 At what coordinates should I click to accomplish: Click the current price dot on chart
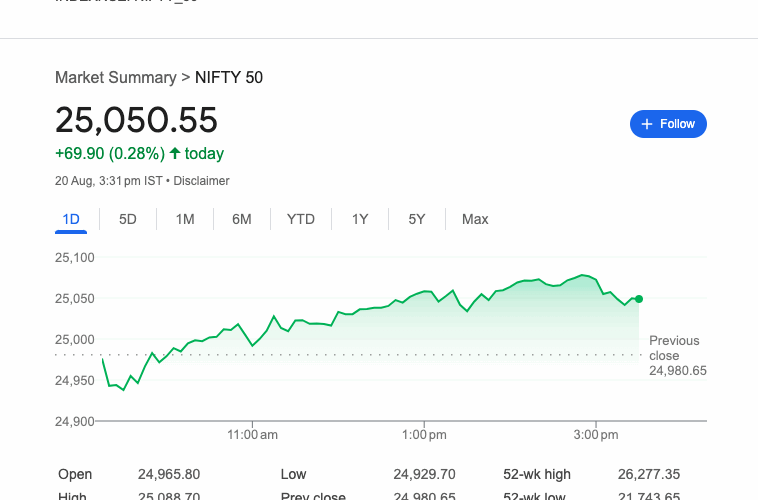point(639,299)
